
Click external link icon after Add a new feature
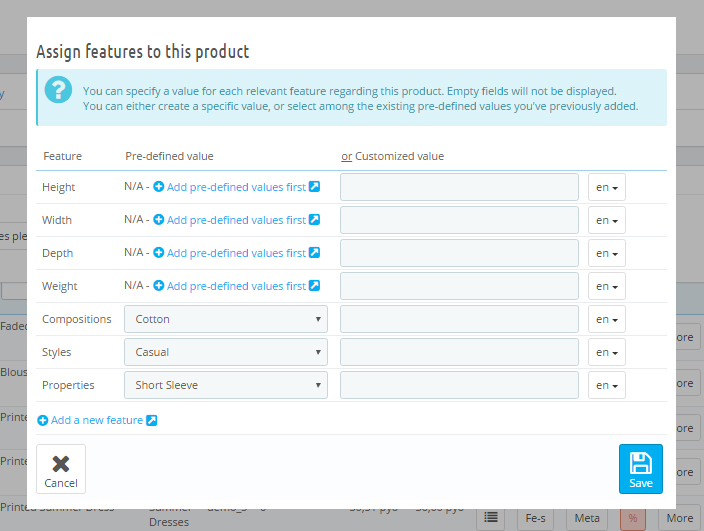[152, 420]
